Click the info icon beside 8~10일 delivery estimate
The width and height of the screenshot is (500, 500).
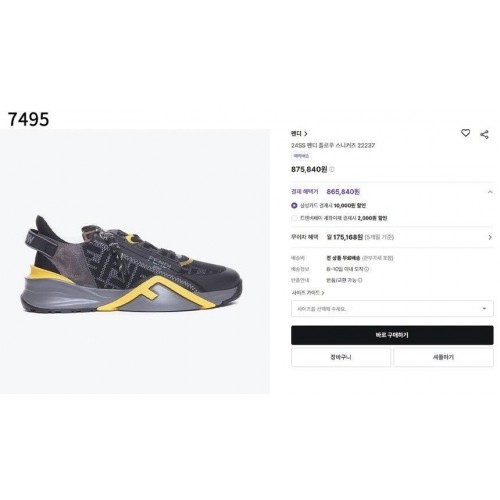click(x=367, y=269)
